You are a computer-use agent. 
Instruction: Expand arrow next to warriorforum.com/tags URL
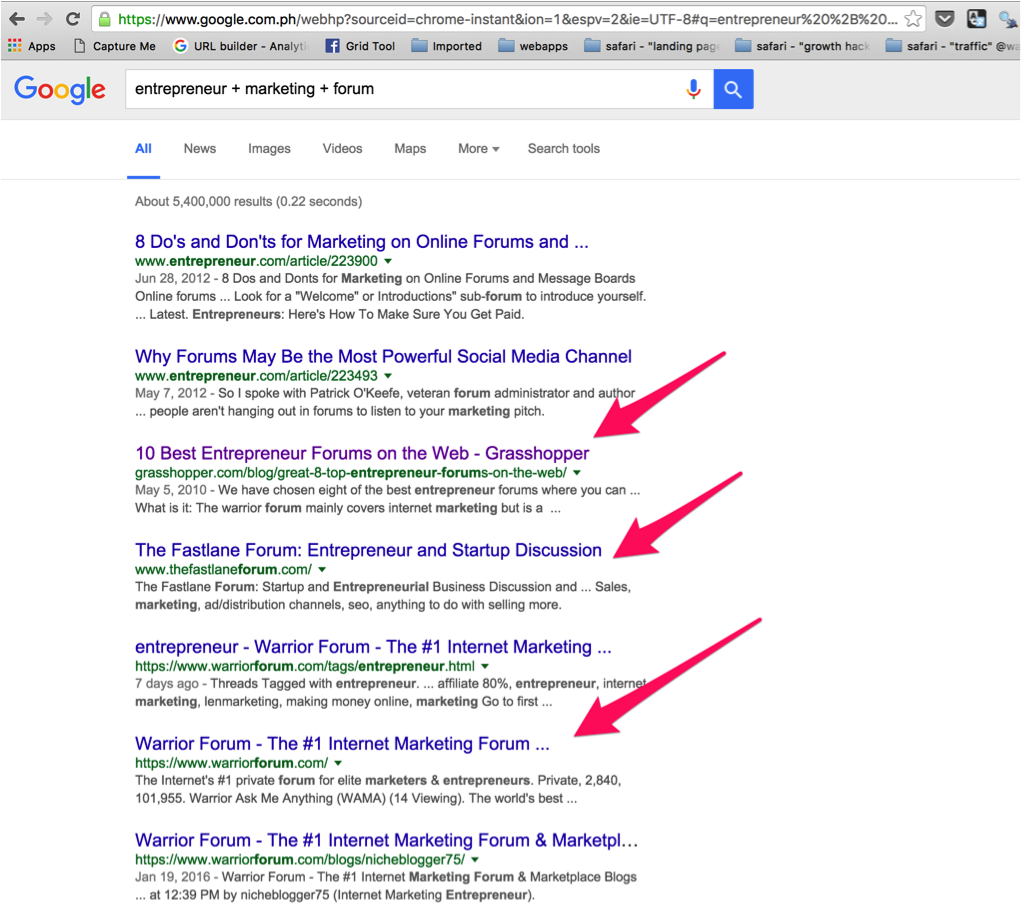(x=484, y=666)
